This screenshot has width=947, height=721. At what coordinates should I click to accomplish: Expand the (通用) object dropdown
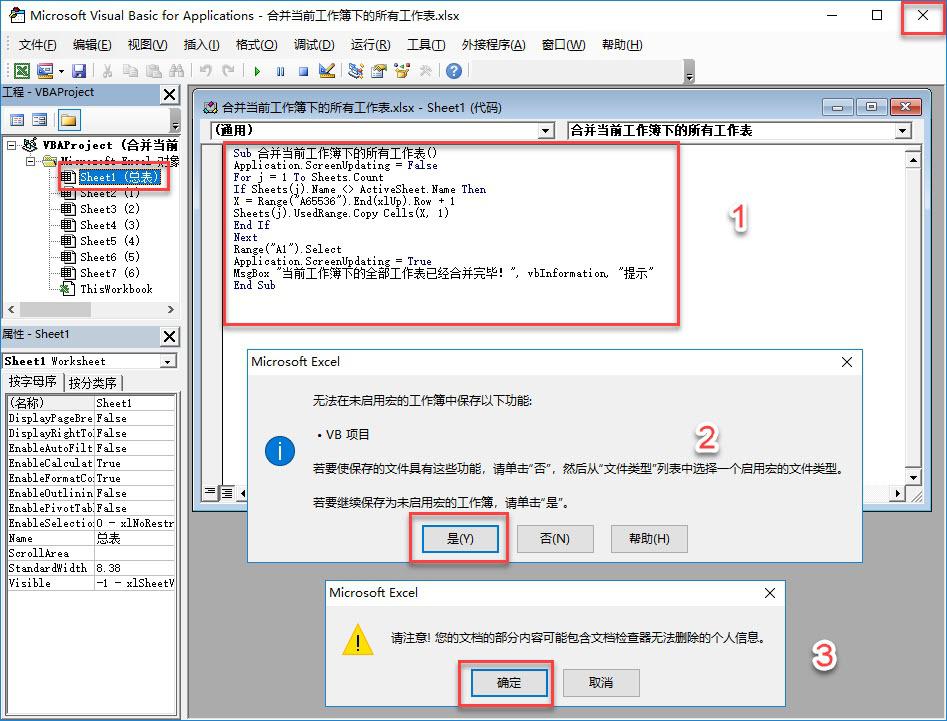(x=546, y=130)
